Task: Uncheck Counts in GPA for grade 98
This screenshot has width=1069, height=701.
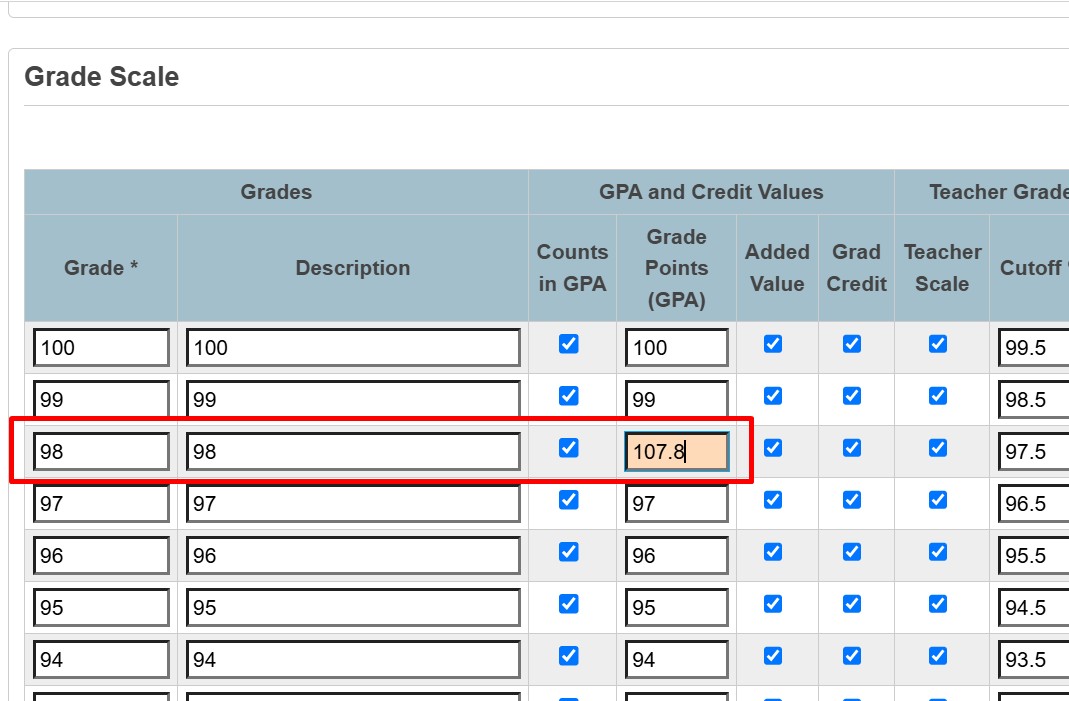Action: pyautogui.click(x=568, y=448)
